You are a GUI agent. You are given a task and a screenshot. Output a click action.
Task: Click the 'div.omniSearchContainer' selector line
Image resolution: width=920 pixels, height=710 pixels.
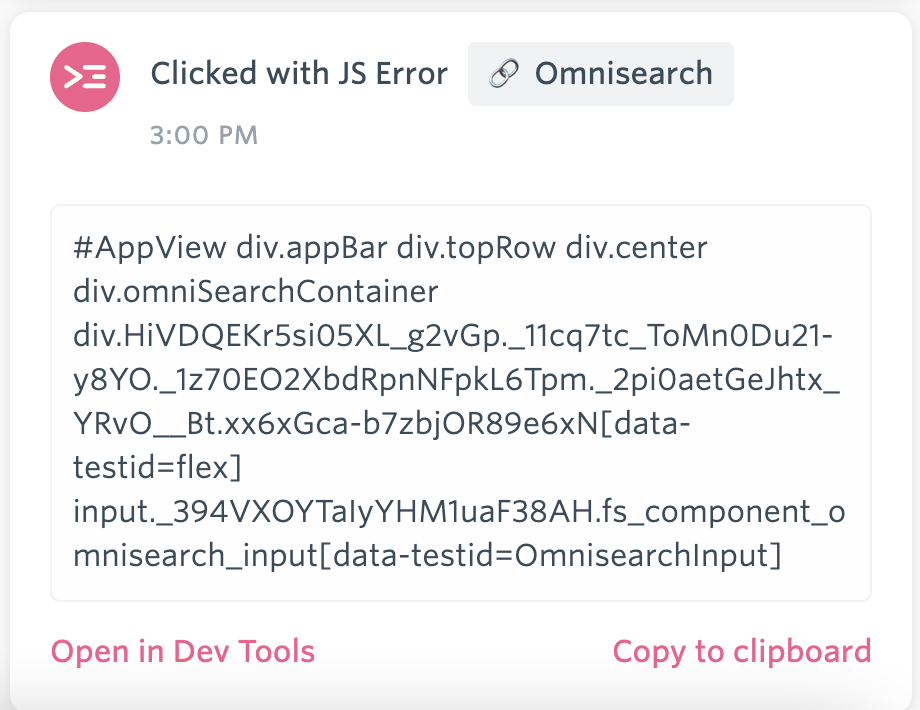[256, 292]
